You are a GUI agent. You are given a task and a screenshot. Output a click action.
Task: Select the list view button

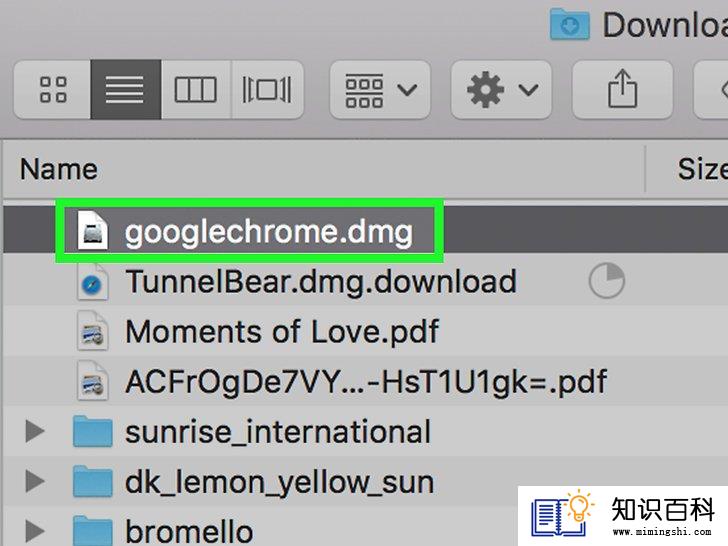(126, 89)
